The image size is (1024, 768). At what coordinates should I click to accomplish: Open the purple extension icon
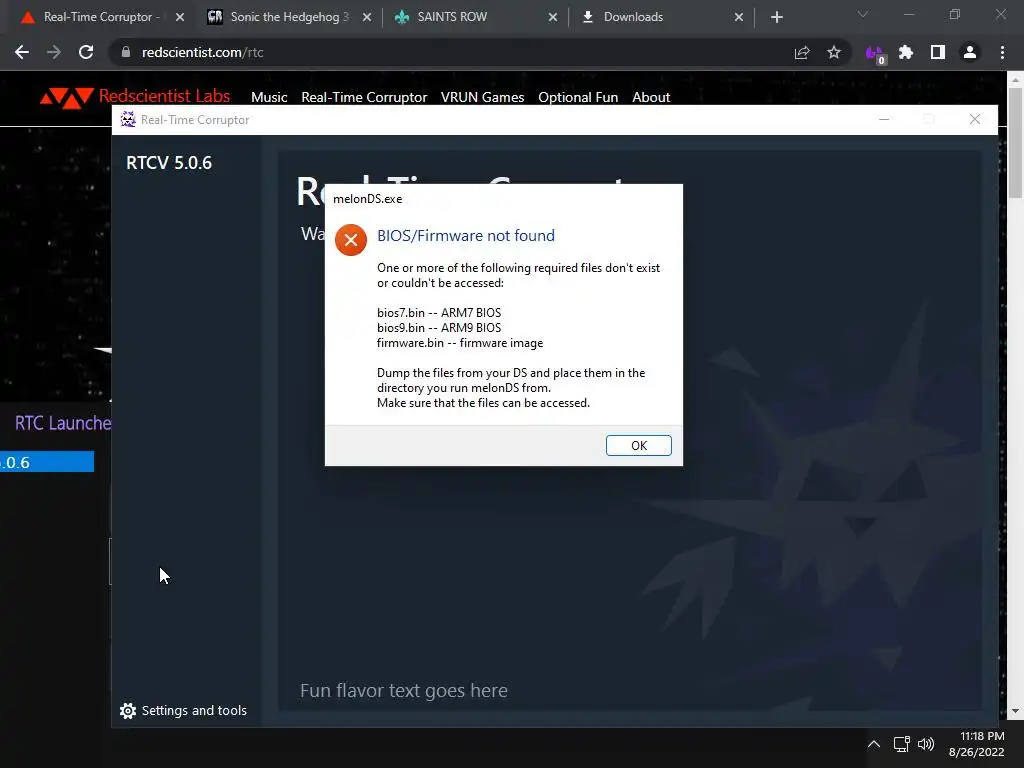tap(875, 54)
